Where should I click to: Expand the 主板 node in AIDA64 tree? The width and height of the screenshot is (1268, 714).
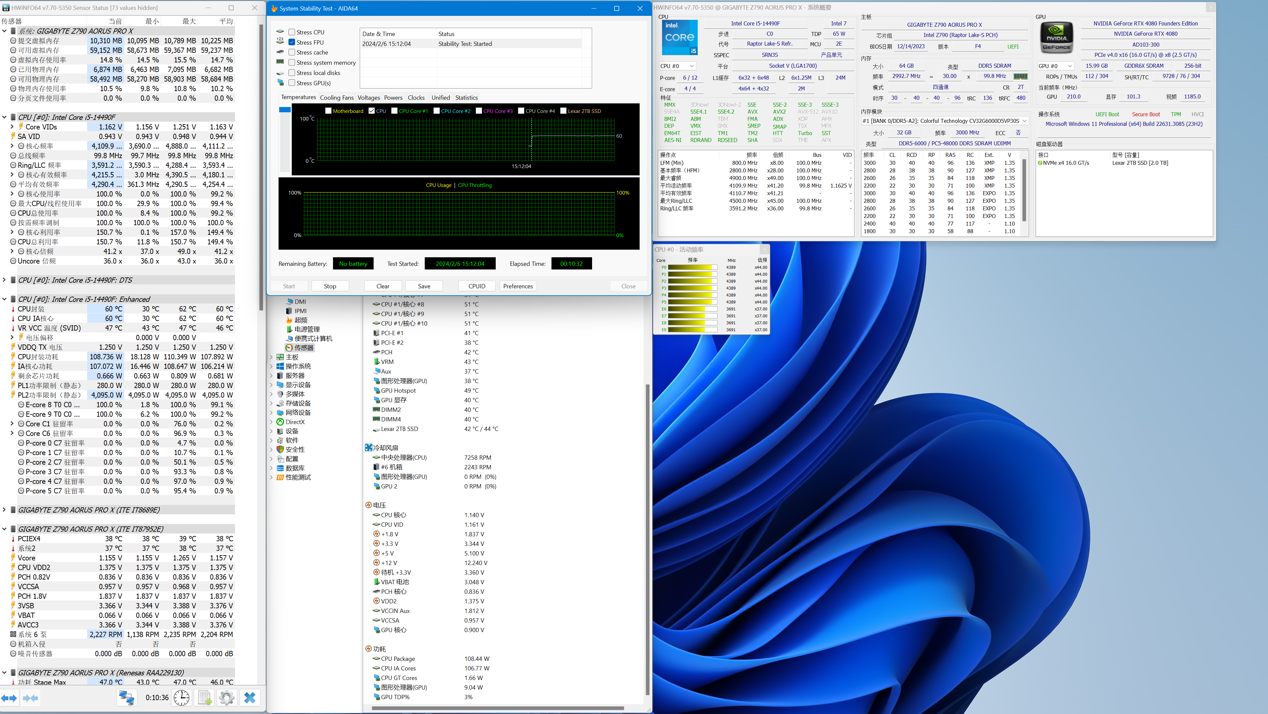[x=272, y=357]
